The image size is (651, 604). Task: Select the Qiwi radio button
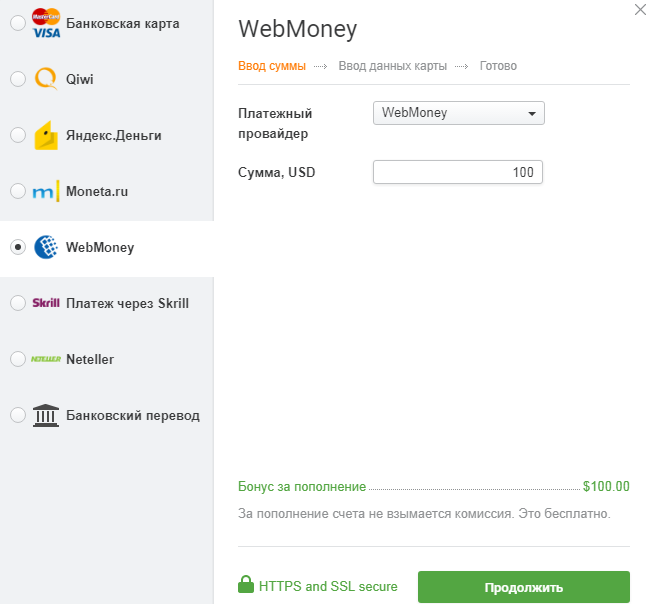pyautogui.click(x=18, y=79)
